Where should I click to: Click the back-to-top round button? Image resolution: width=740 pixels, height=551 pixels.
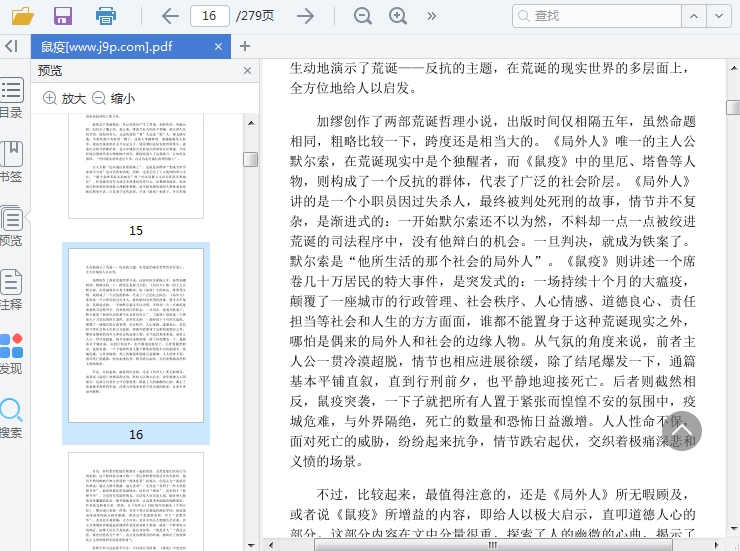coord(681,430)
